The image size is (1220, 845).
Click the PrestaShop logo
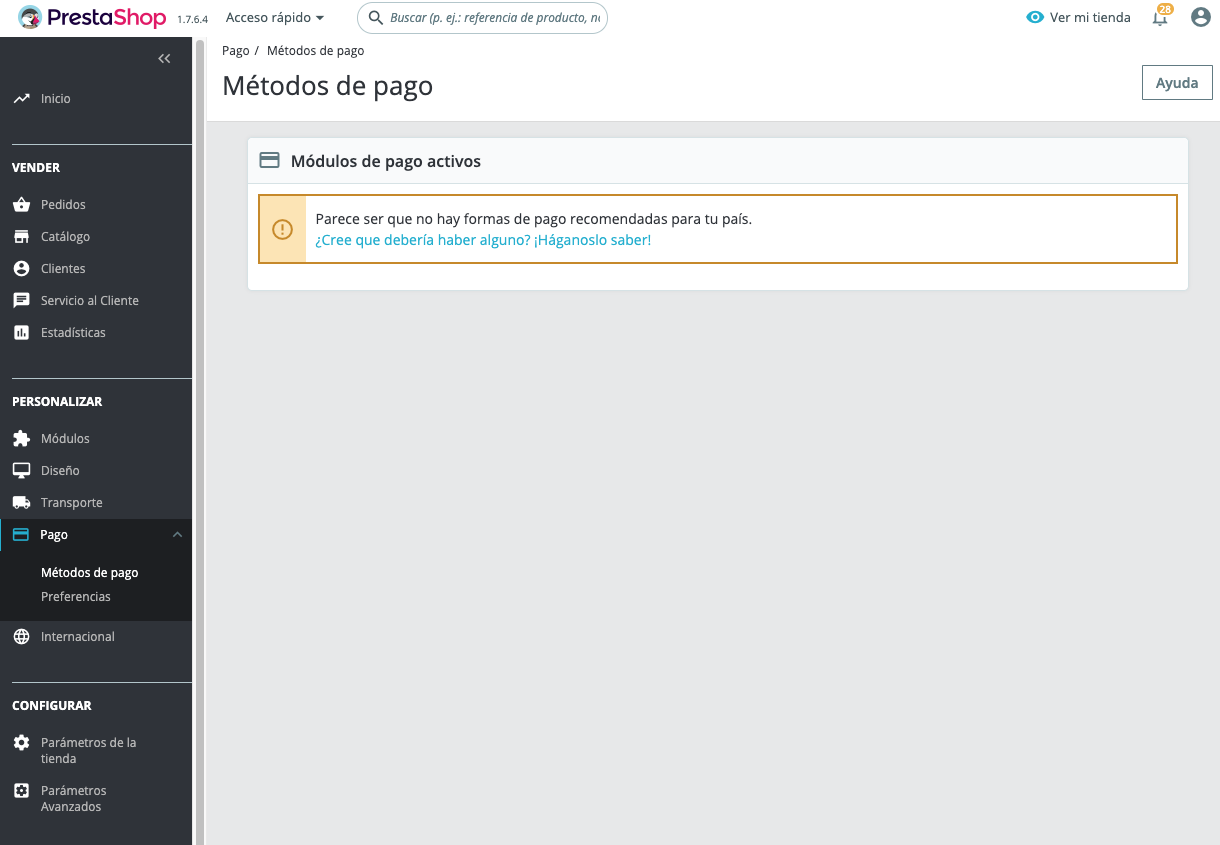(92, 17)
